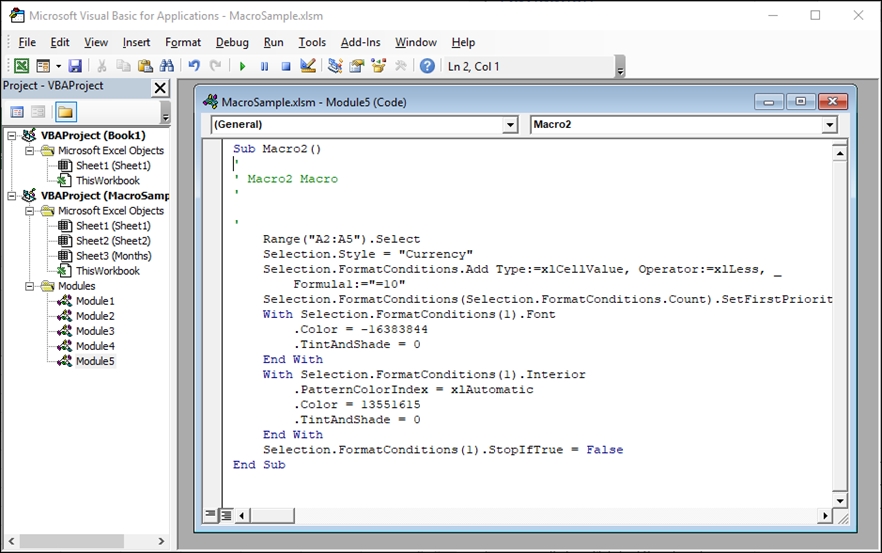Pause execution with the Break icon

tap(264, 66)
